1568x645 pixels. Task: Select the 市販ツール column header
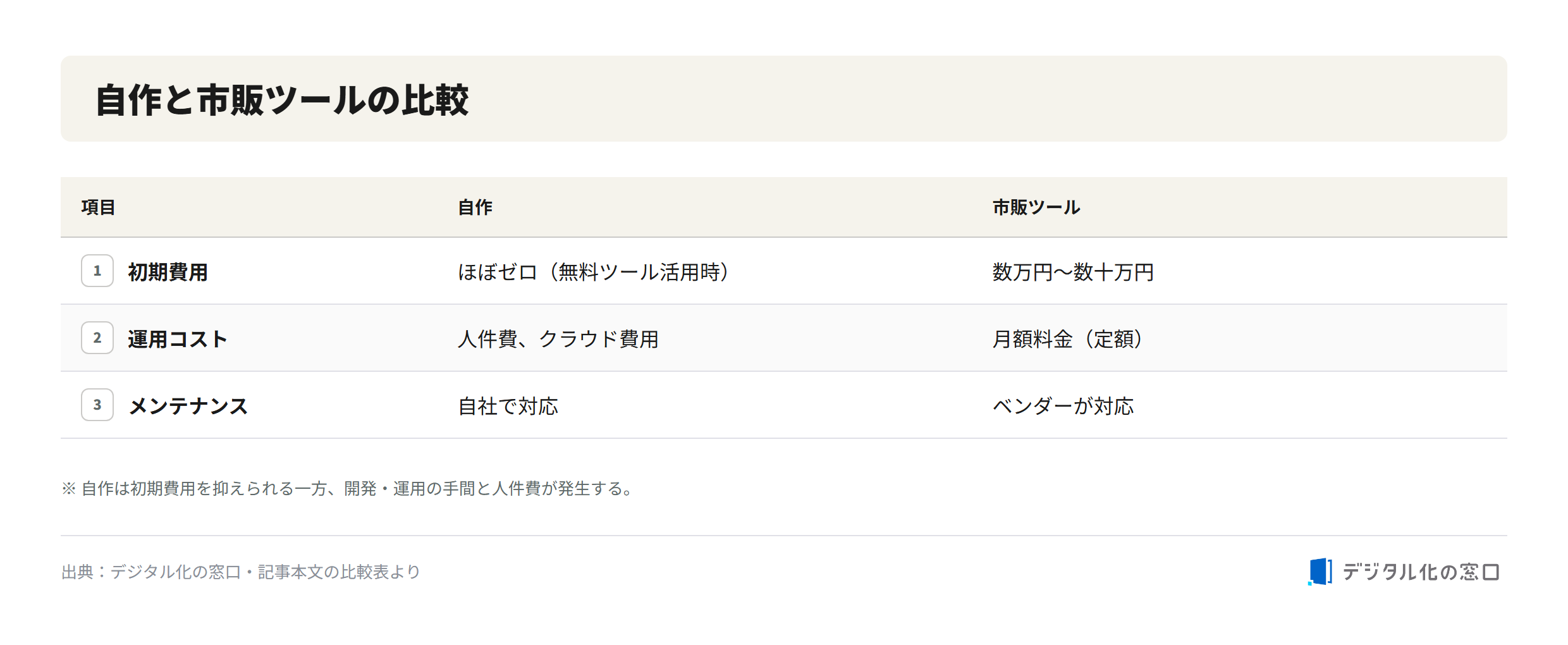point(1036,207)
